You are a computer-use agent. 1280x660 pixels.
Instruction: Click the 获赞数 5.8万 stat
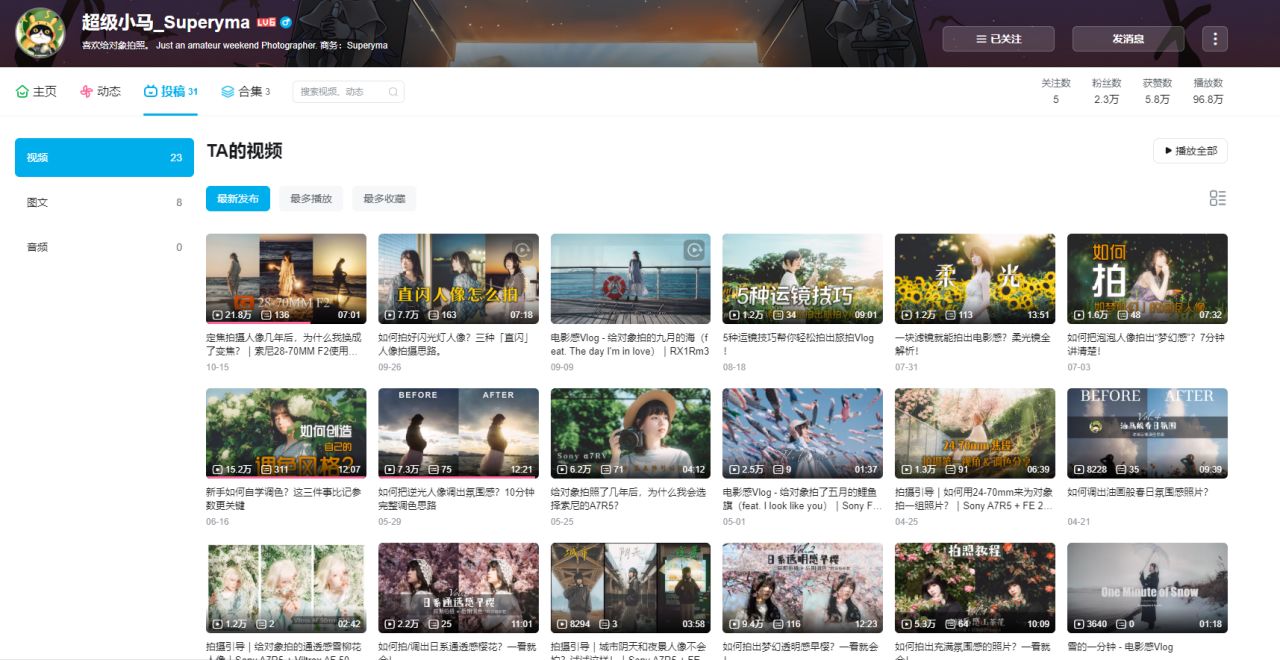coord(1157,91)
